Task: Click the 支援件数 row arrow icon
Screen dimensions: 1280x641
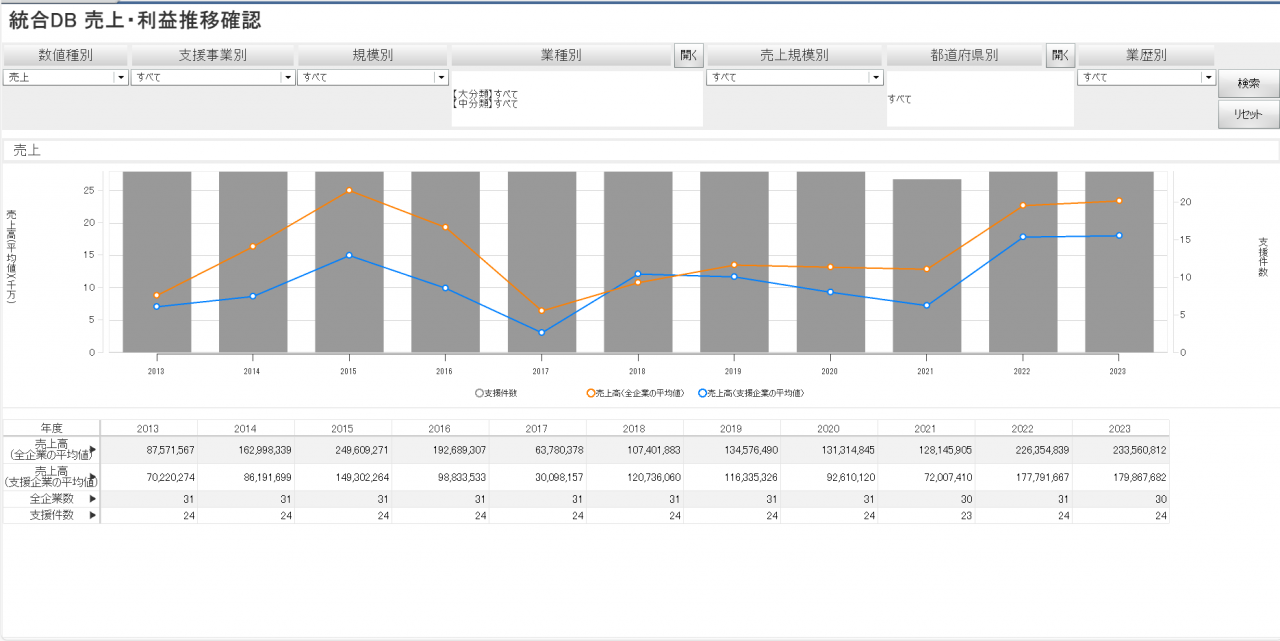Action: (x=94, y=515)
